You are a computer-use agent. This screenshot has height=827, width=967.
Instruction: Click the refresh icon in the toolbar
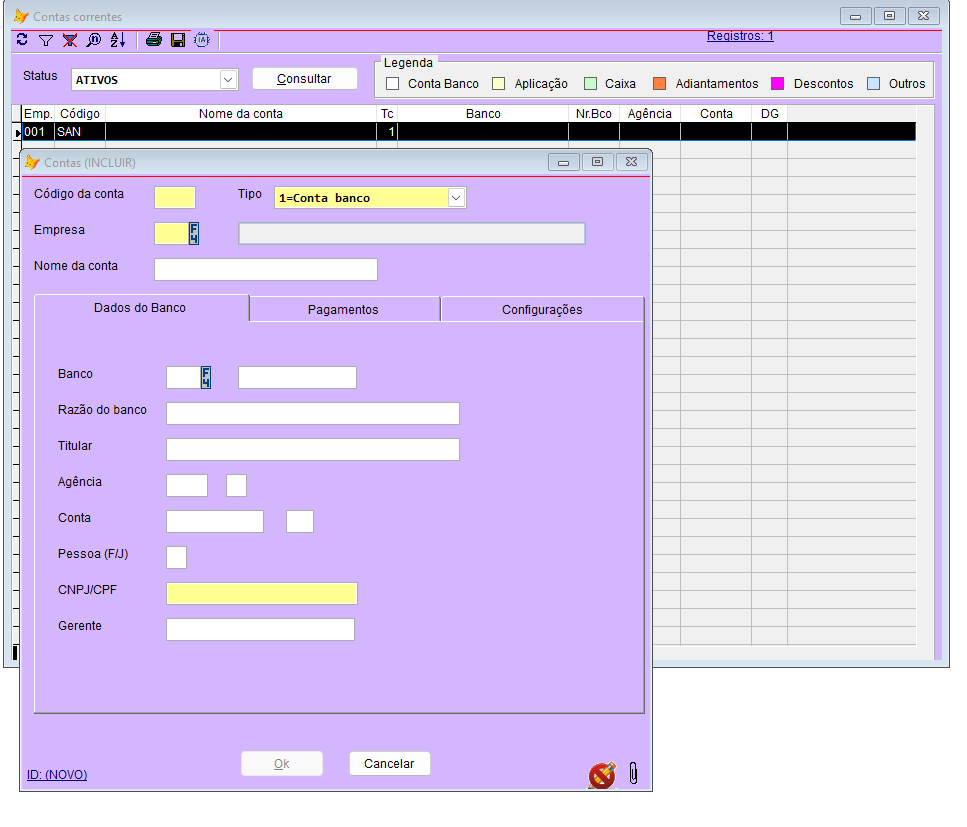(x=22, y=40)
